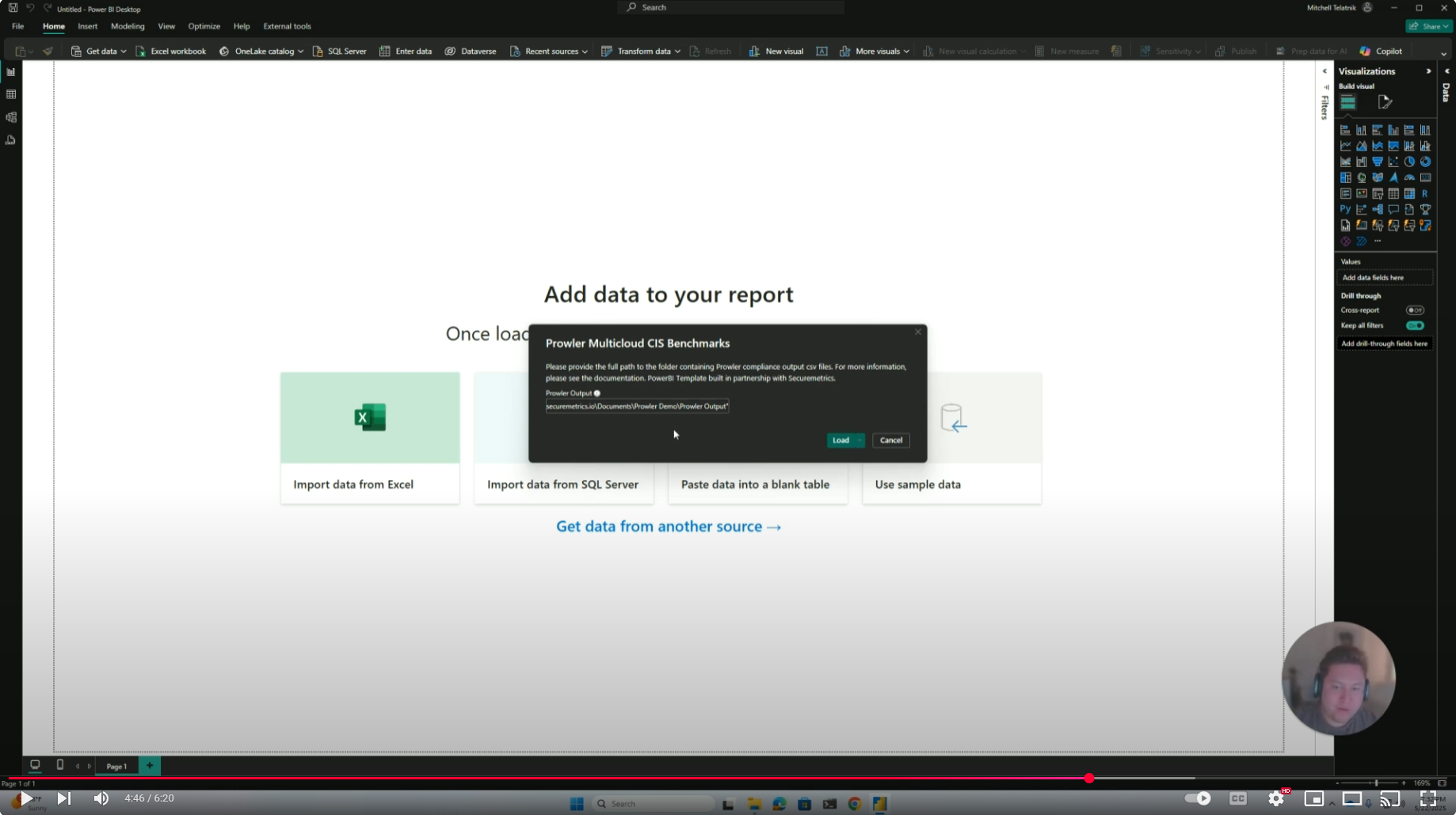Select the Python visual
1456x815 pixels.
click(1345, 209)
